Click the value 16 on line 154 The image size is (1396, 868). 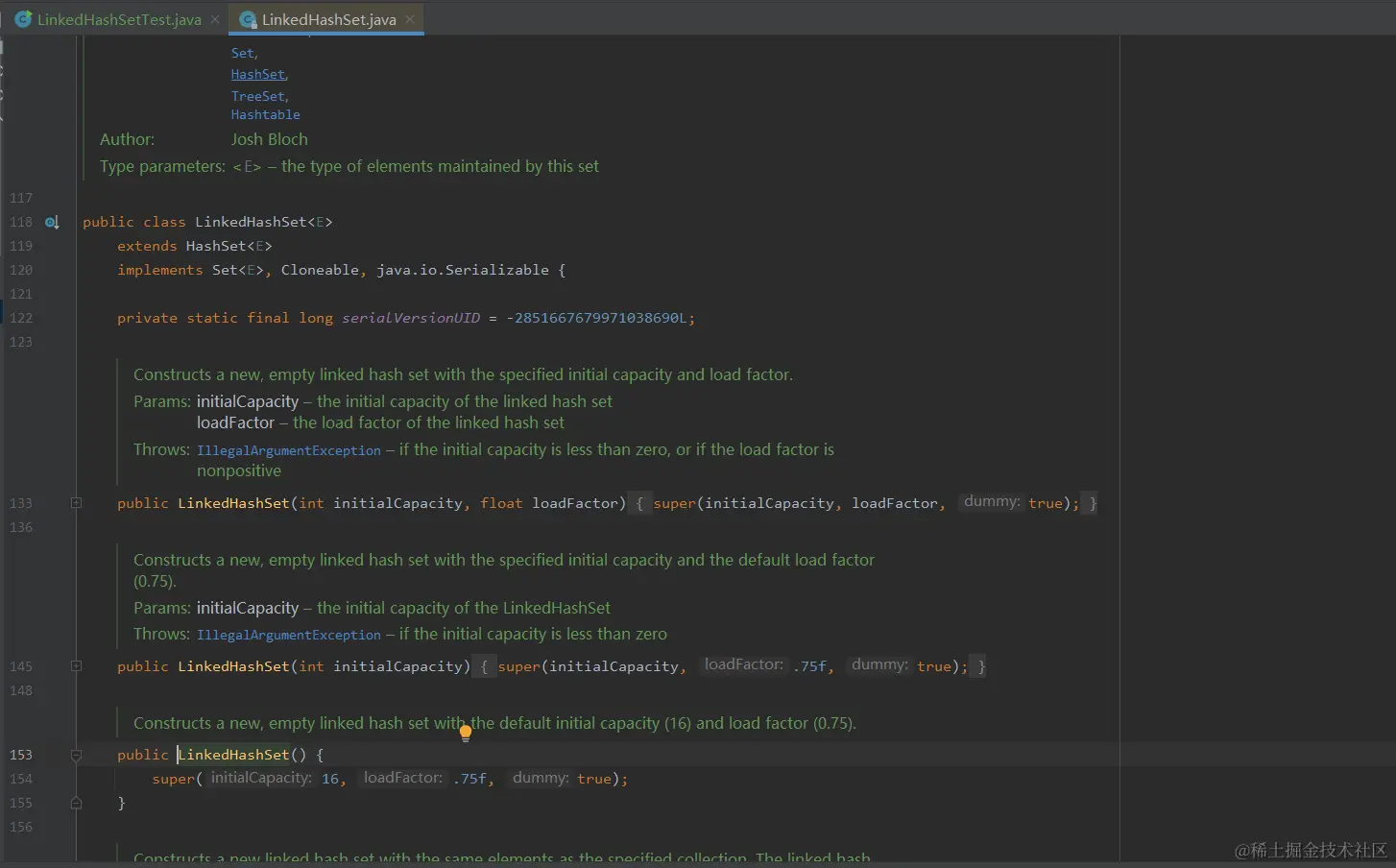click(x=330, y=779)
